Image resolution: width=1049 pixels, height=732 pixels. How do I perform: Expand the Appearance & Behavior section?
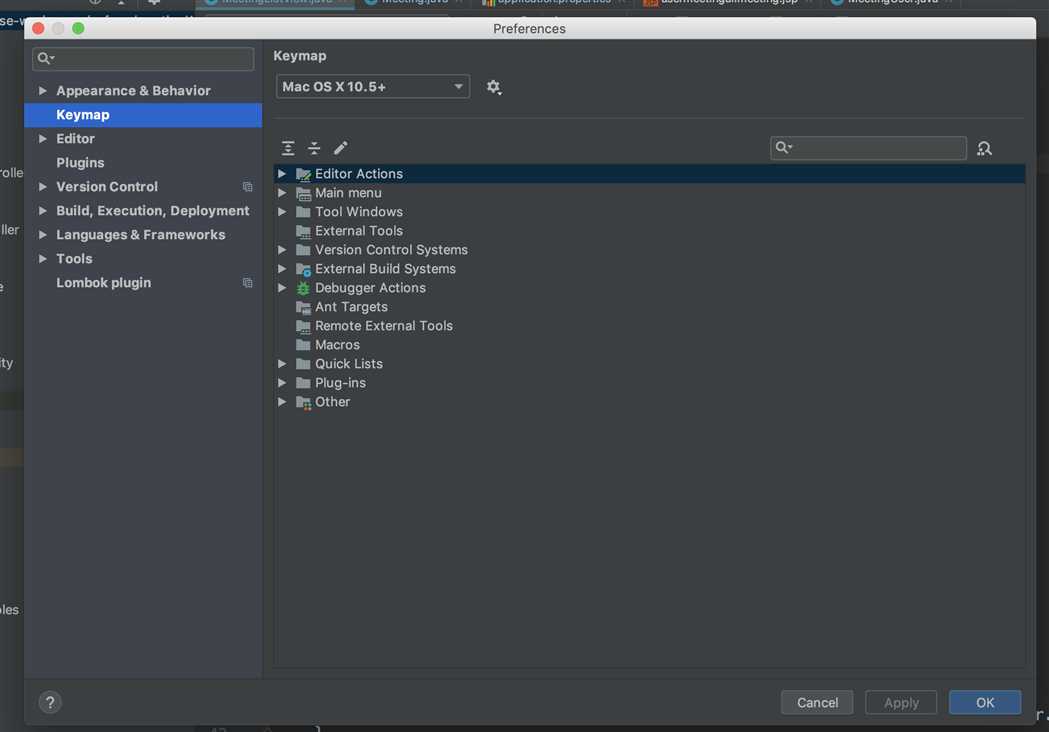42,90
